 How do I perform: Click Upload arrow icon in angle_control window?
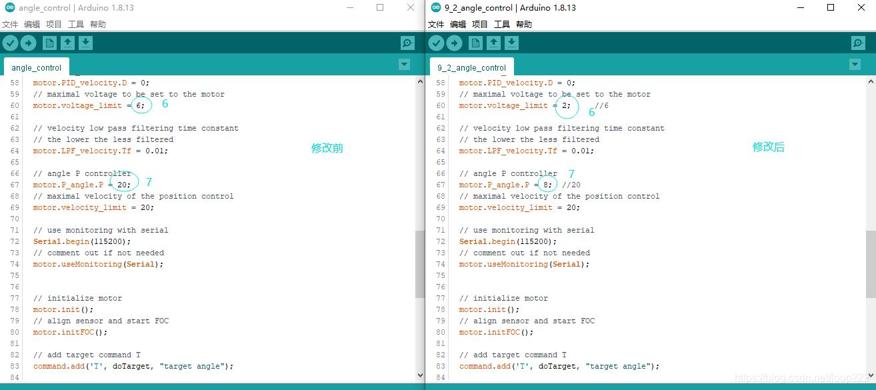coord(28,43)
